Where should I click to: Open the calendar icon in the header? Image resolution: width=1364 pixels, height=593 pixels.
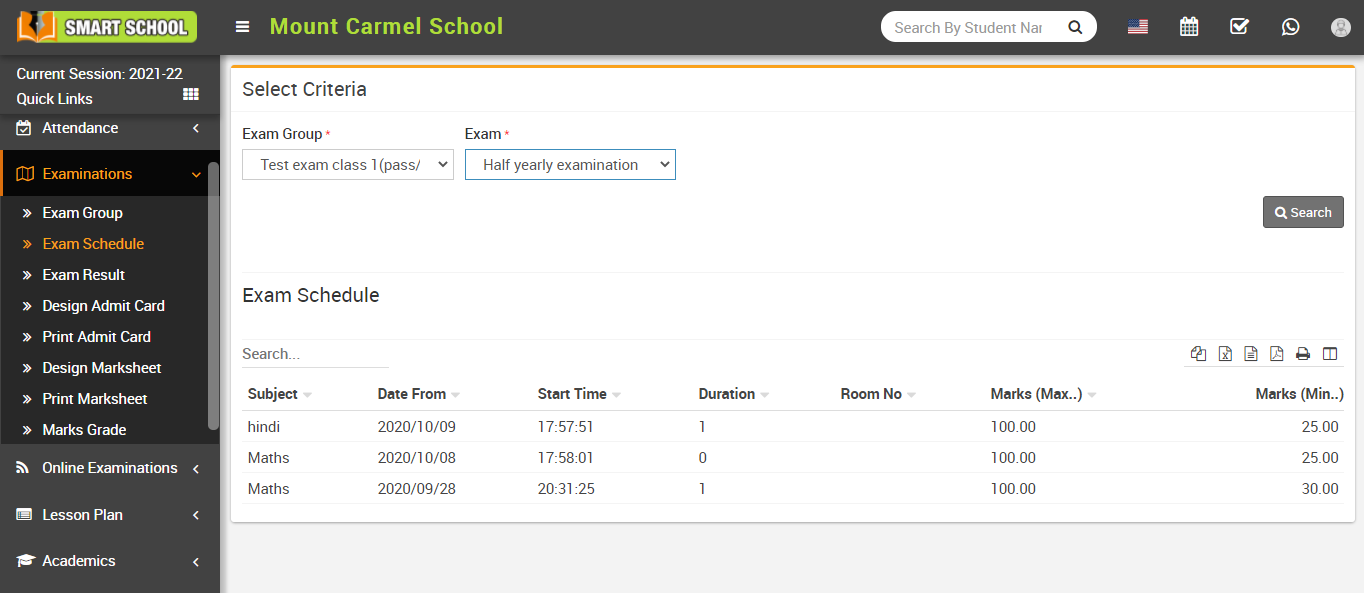coord(1188,26)
